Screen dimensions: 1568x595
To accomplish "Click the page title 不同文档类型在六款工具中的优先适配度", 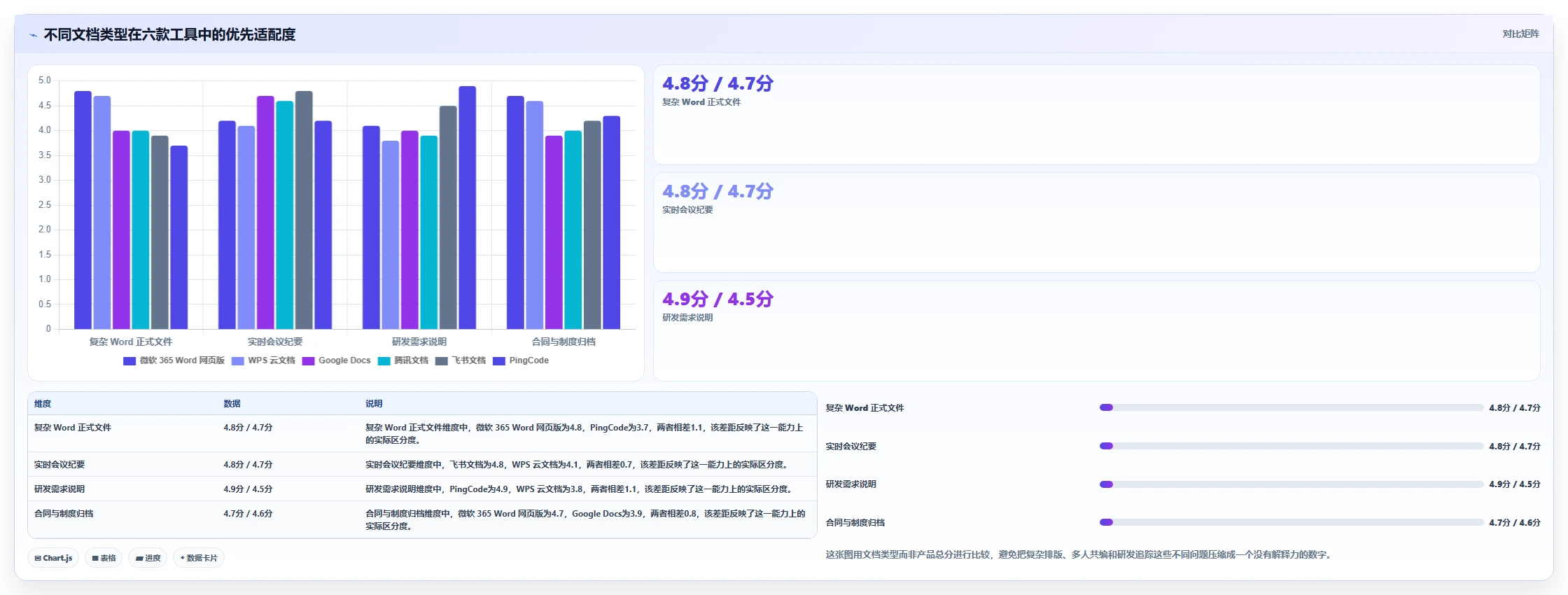I will pos(169,34).
